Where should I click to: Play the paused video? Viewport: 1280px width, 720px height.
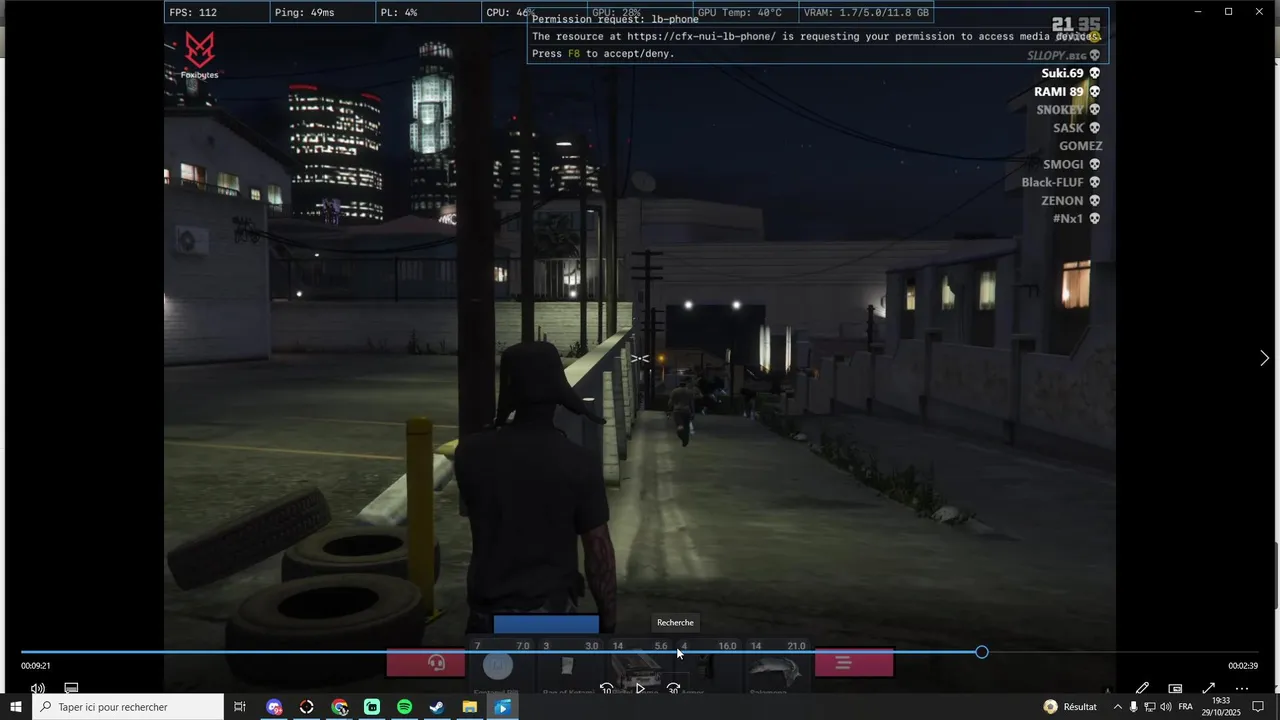click(x=640, y=689)
